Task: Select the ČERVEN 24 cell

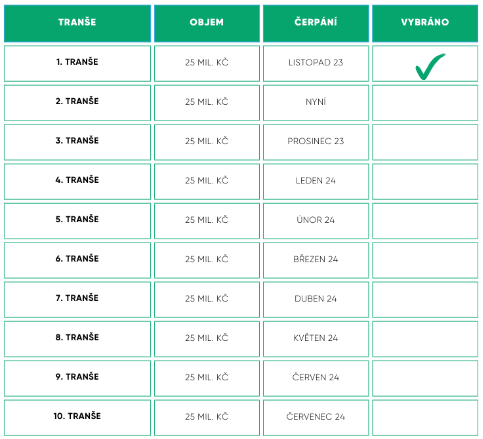Action: click(316, 378)
